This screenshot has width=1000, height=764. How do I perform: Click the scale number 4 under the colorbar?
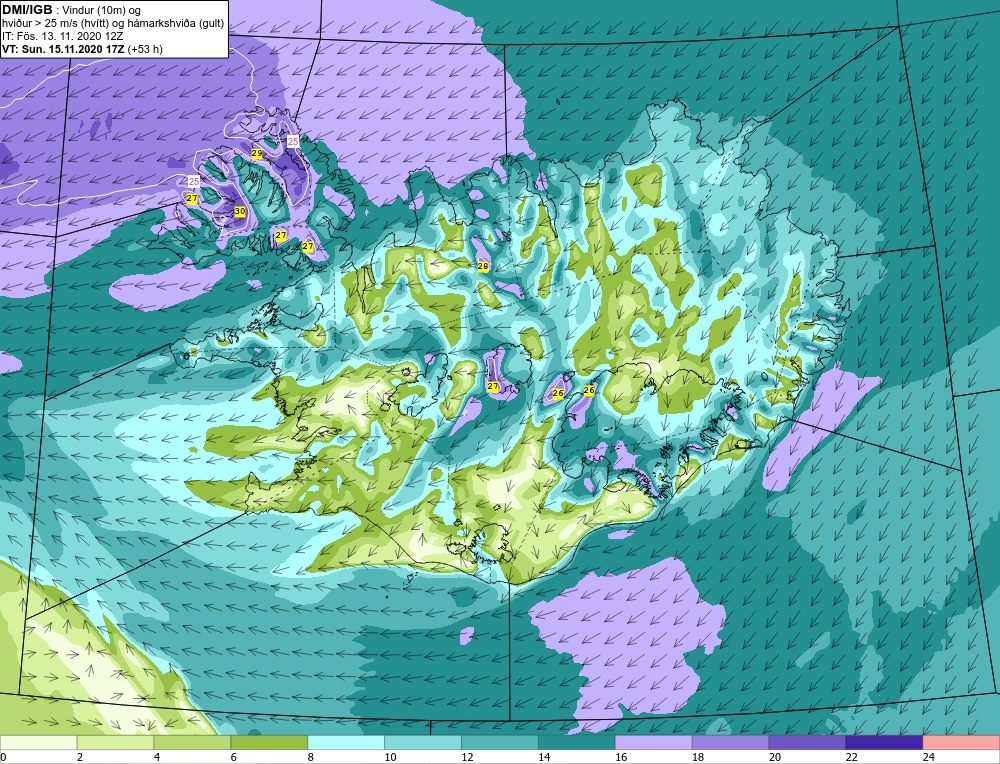(x=157, y=757)
